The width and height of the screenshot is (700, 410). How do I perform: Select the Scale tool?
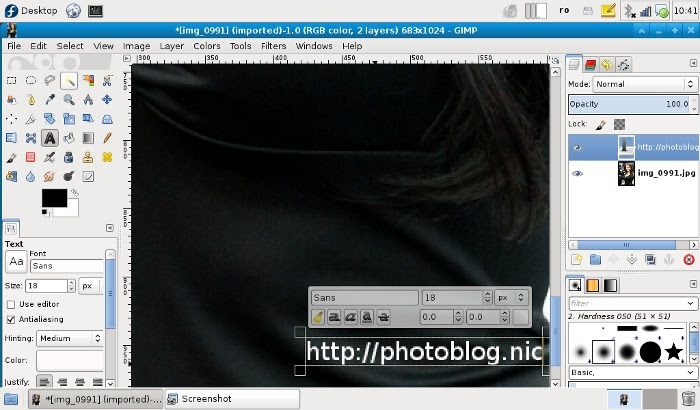tap(69, 119)
